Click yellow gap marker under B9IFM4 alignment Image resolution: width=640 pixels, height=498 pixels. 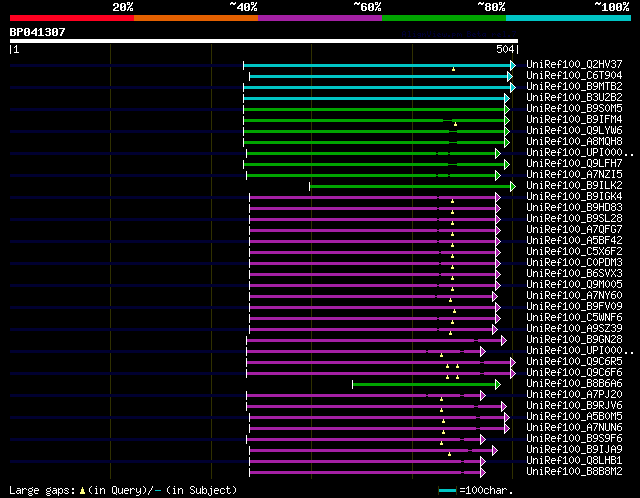click(455, 124)
